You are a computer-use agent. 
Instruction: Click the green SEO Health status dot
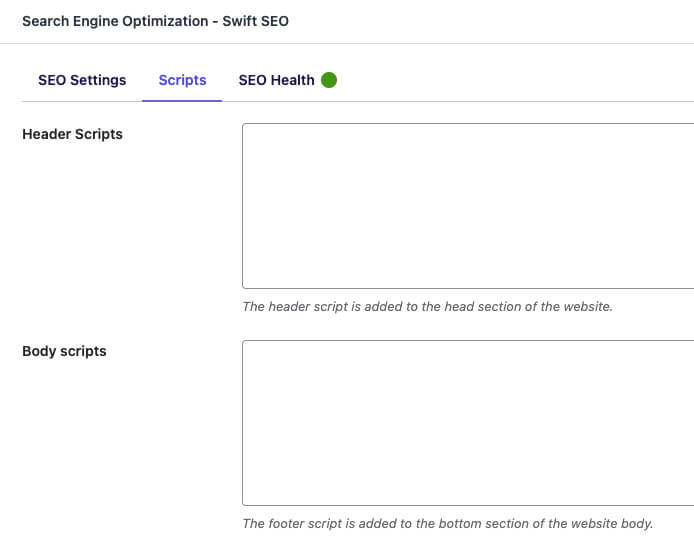point(329,80)
